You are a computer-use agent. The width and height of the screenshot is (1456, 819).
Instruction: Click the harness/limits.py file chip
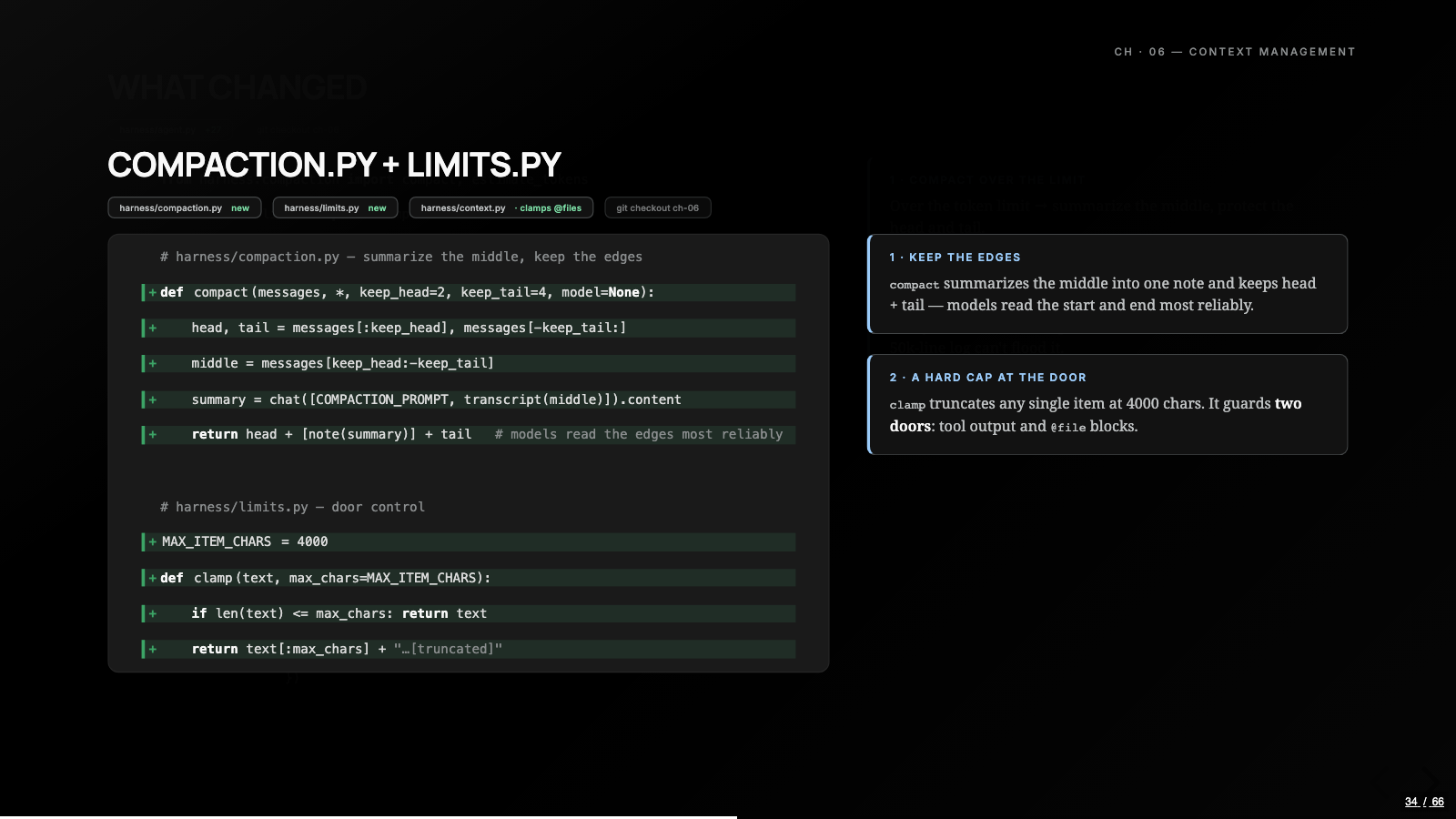tap(335, 207)
